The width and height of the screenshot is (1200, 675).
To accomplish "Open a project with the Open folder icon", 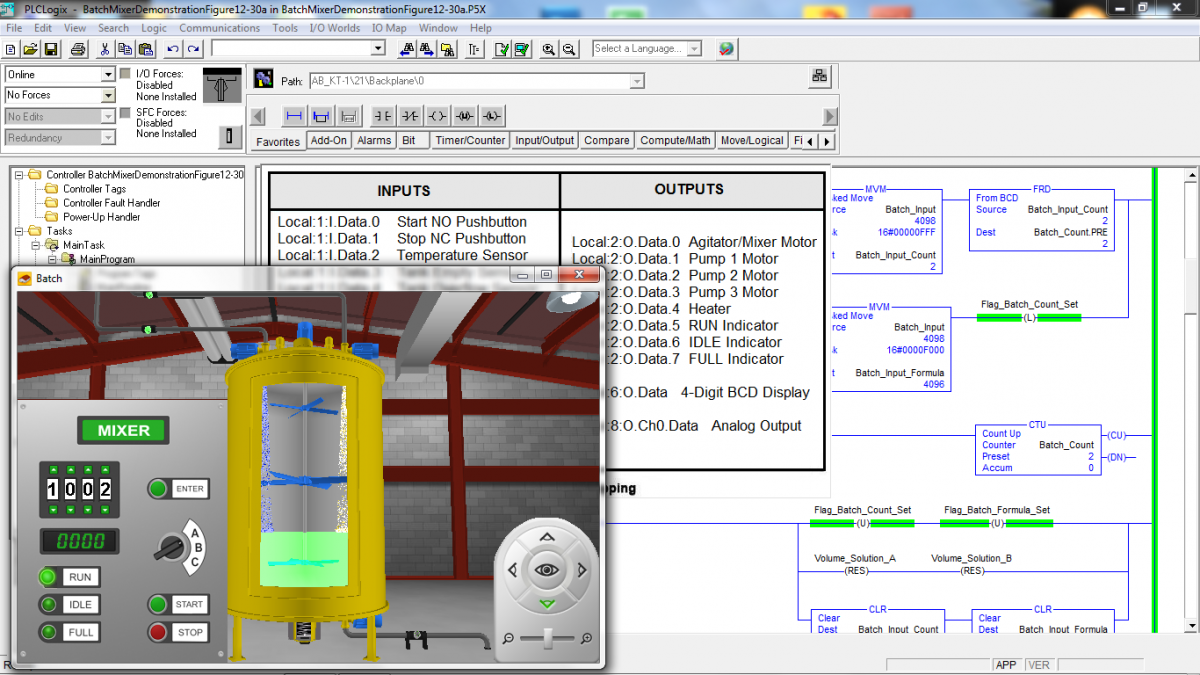I will (30, 48).
